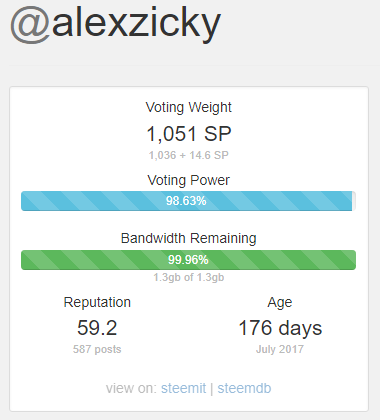380x420 pixels.
Task: Click the 1,051 SP voting weight value
Action: pyautogui.click(x=189, y=134)
